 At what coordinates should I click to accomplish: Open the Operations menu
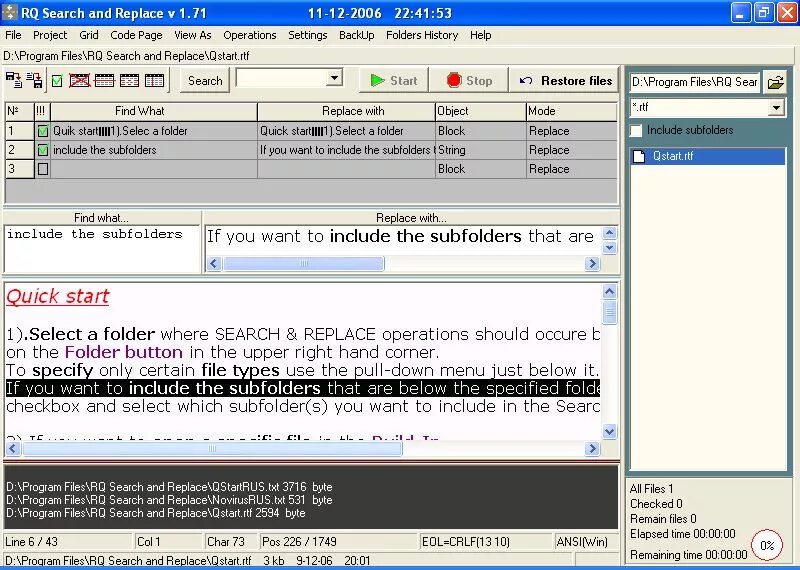pos(249,35)
